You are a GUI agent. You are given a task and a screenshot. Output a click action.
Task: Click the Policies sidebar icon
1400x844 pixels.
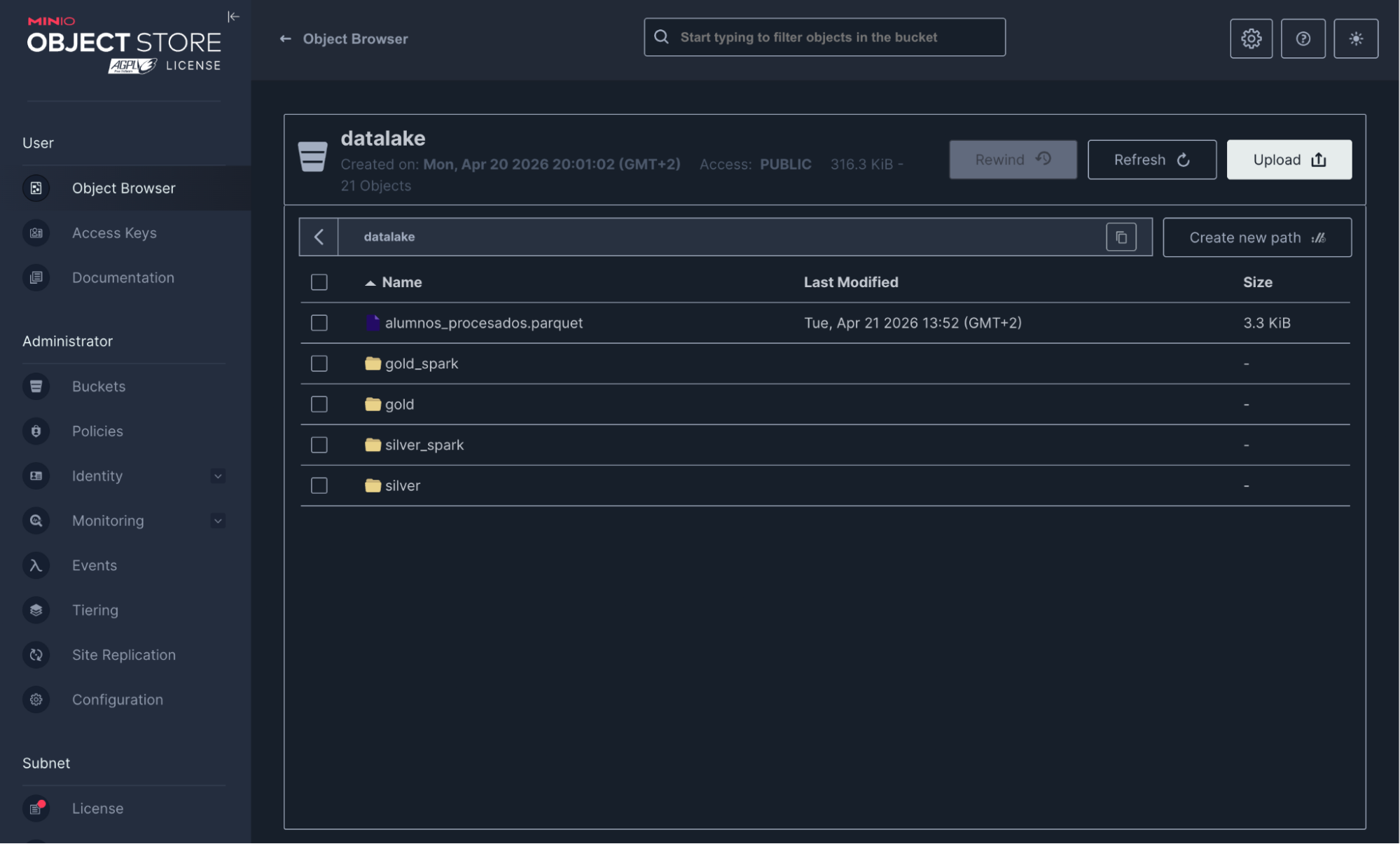click(x=36, y=431)
